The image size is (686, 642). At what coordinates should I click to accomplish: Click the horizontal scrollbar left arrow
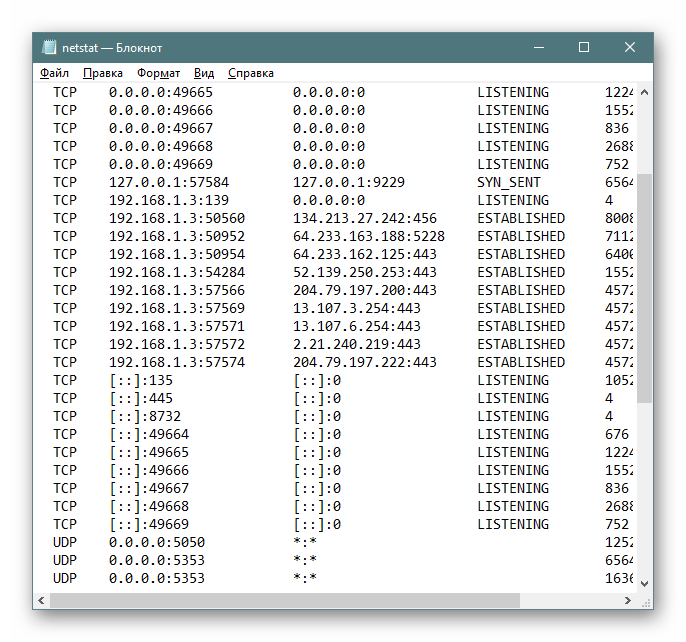coord(42,600)
